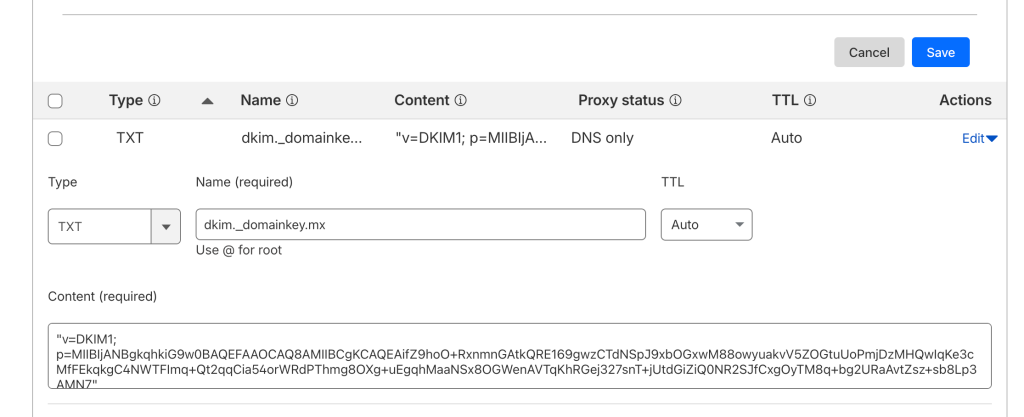Screen dimensions: 1024x417
Task: Click the Proxy status column header
Action: (621, 101)
